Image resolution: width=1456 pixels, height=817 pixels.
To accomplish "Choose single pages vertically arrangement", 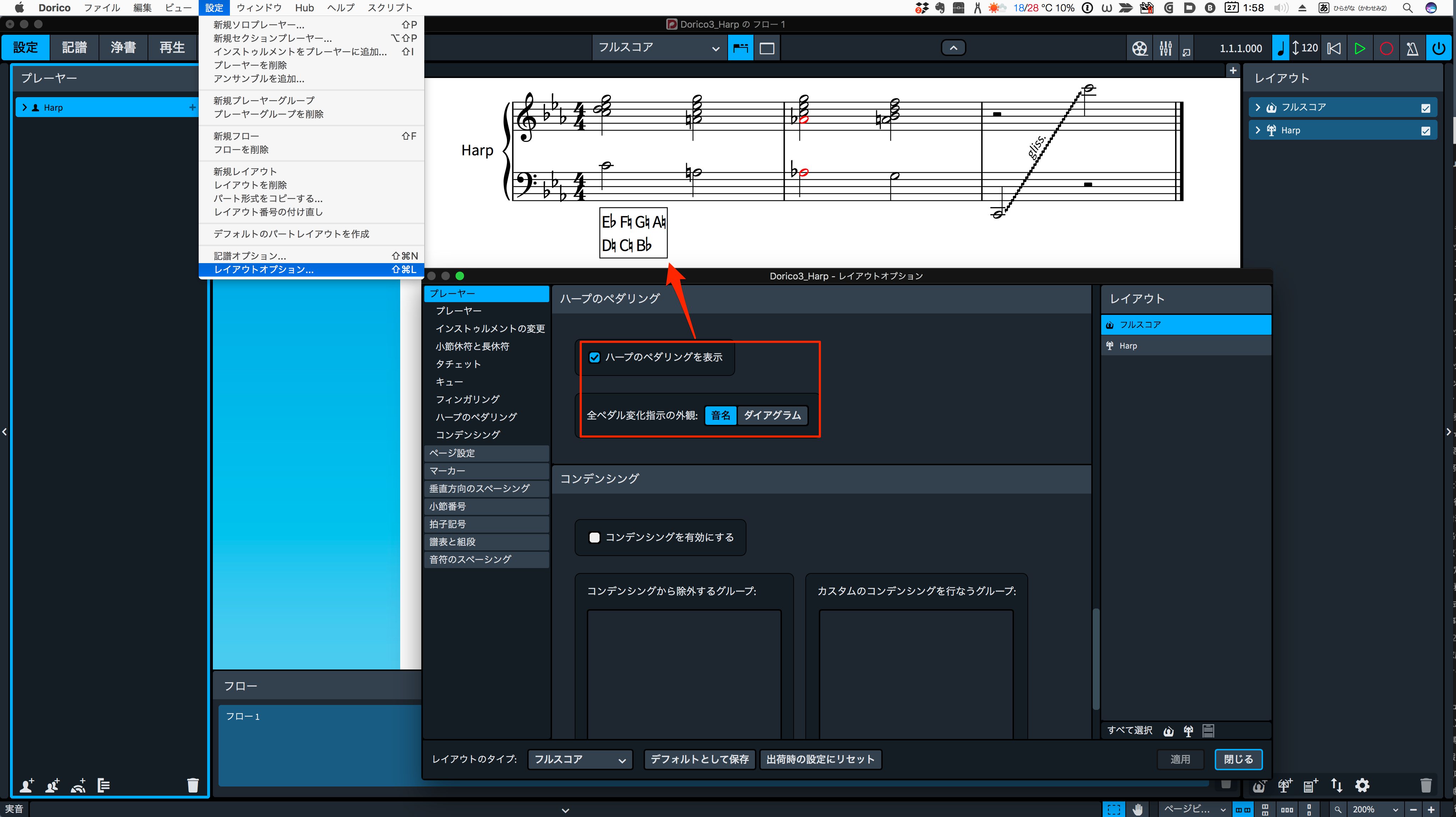I will tap(1309, 810).
